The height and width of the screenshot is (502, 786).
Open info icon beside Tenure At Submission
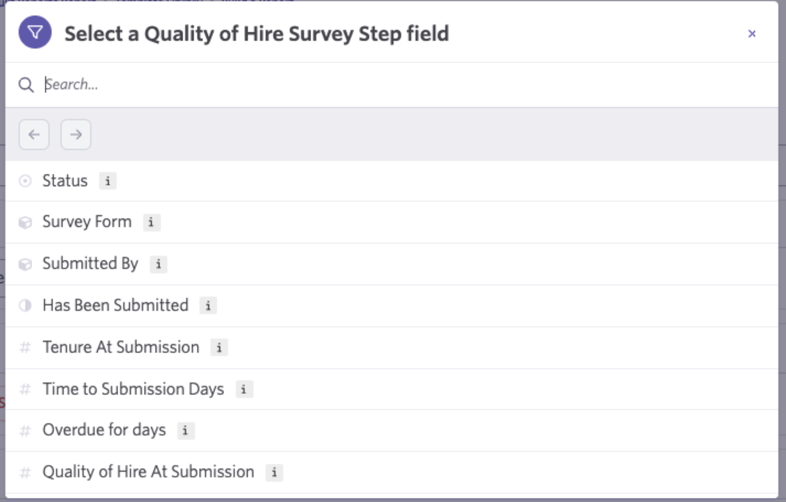click(219, 347)
